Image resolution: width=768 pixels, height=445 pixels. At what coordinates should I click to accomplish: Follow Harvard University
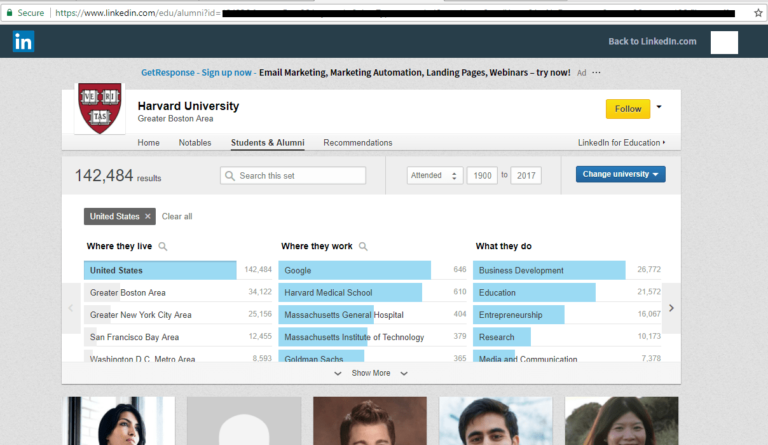pos(628,109)
